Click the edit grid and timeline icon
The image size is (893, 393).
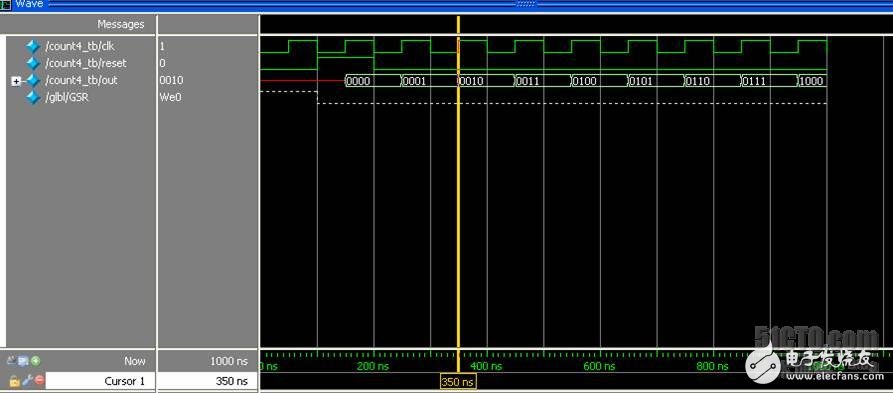pyautogui.click(x=23, y=361)
